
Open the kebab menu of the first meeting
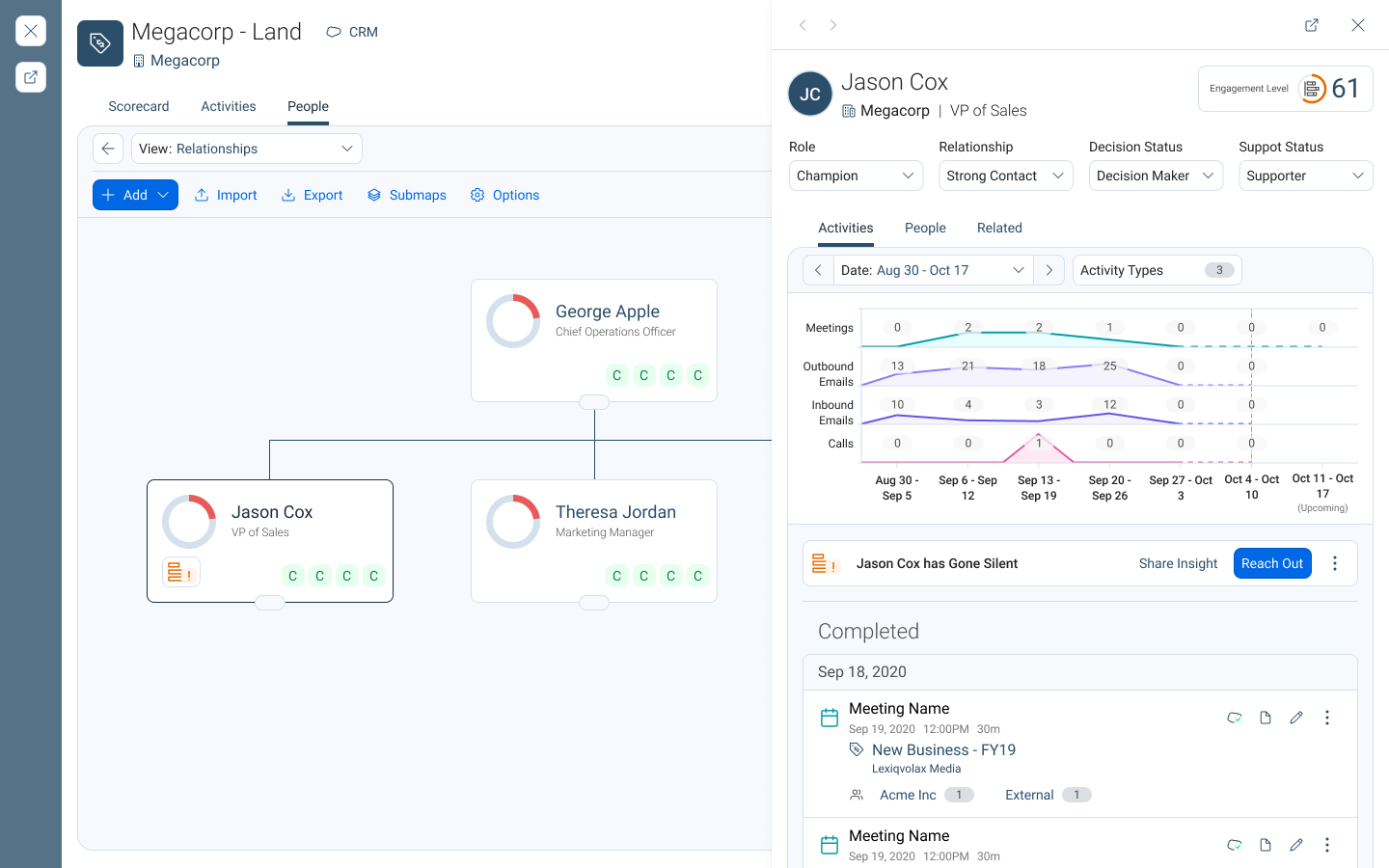(x=1327, y=718)
